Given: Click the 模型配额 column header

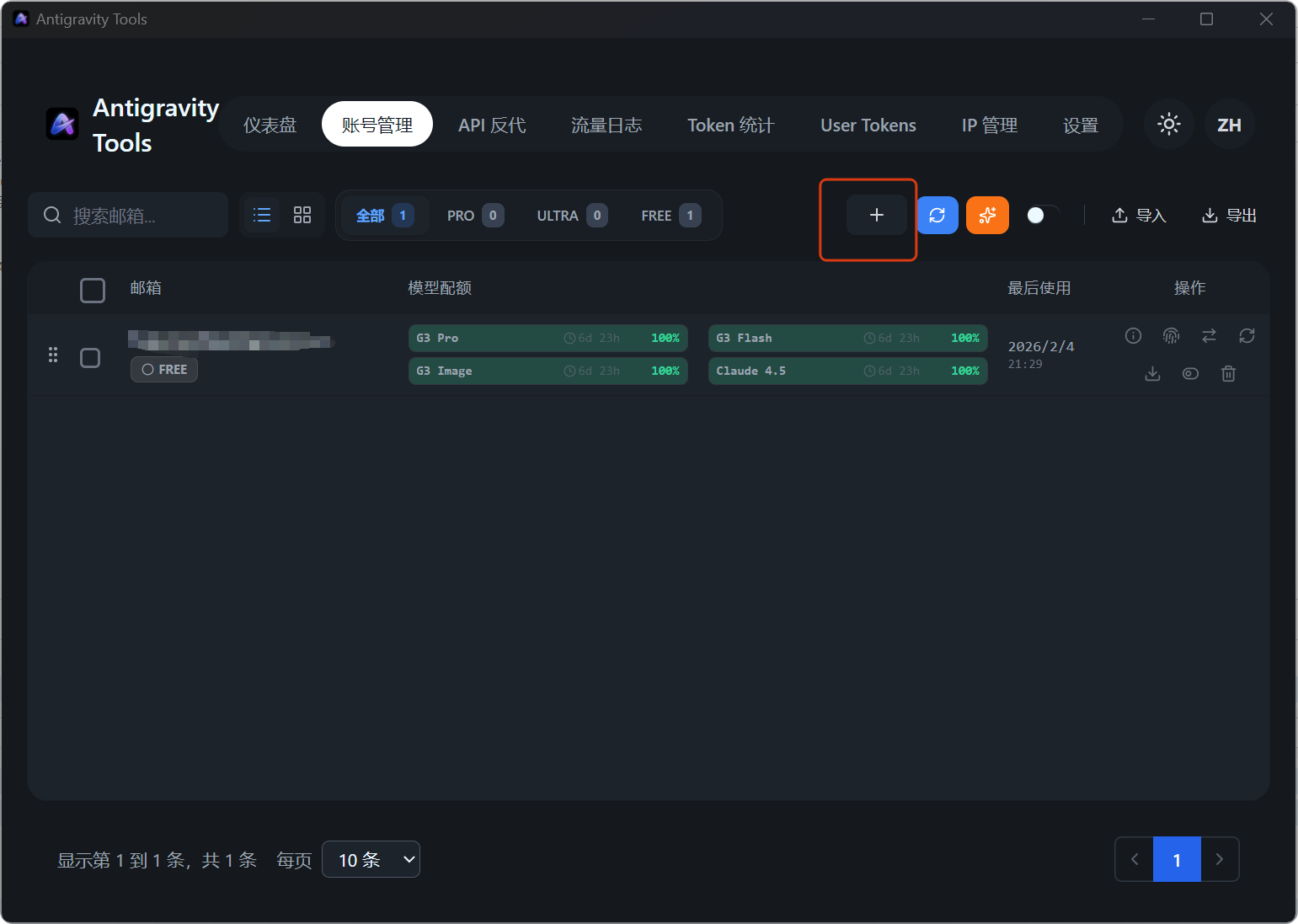Looking at the screenshot, I should click(x=440, y=288).
